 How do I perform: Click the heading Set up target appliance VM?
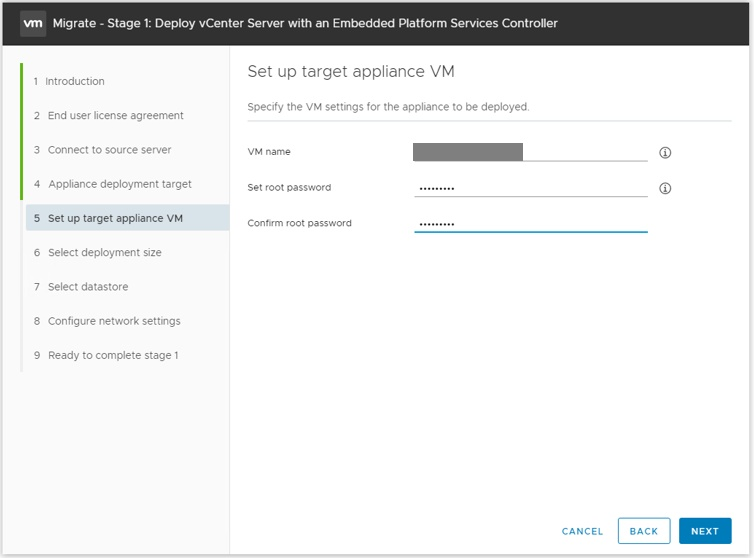351,72
